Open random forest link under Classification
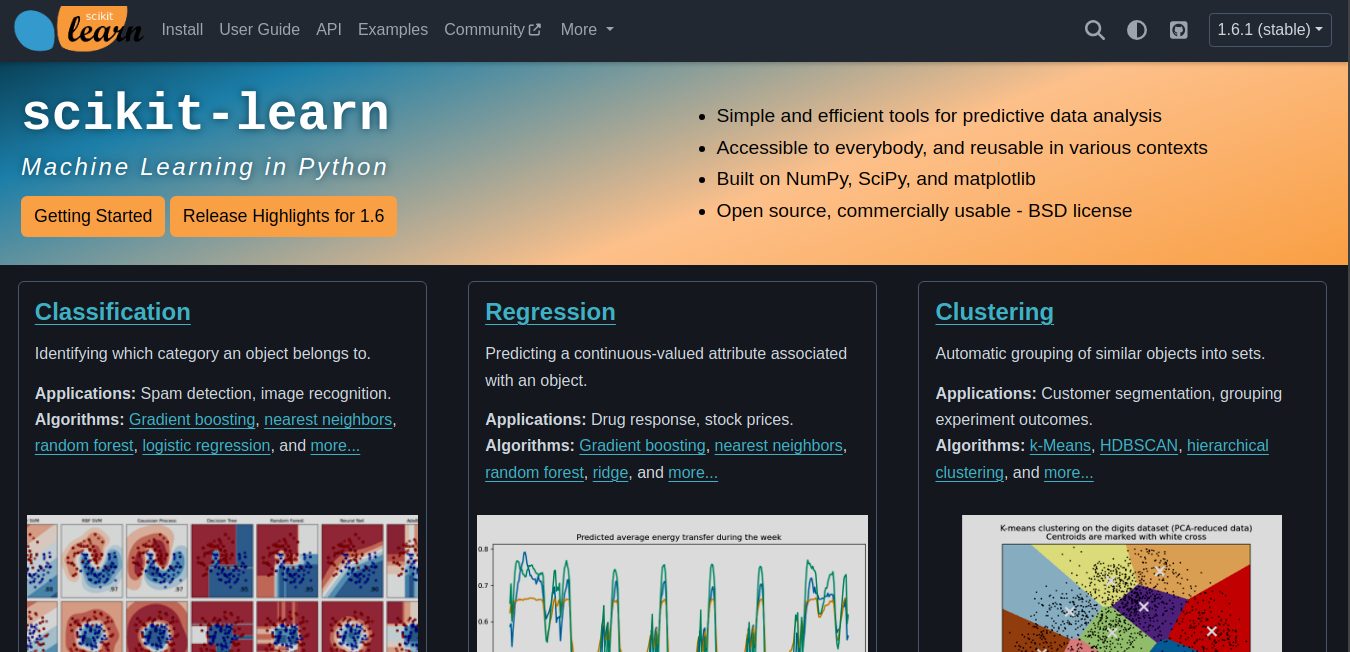The width and height of the screenshot is (1350, 652). pyautogui.click(x=84, y=445)
